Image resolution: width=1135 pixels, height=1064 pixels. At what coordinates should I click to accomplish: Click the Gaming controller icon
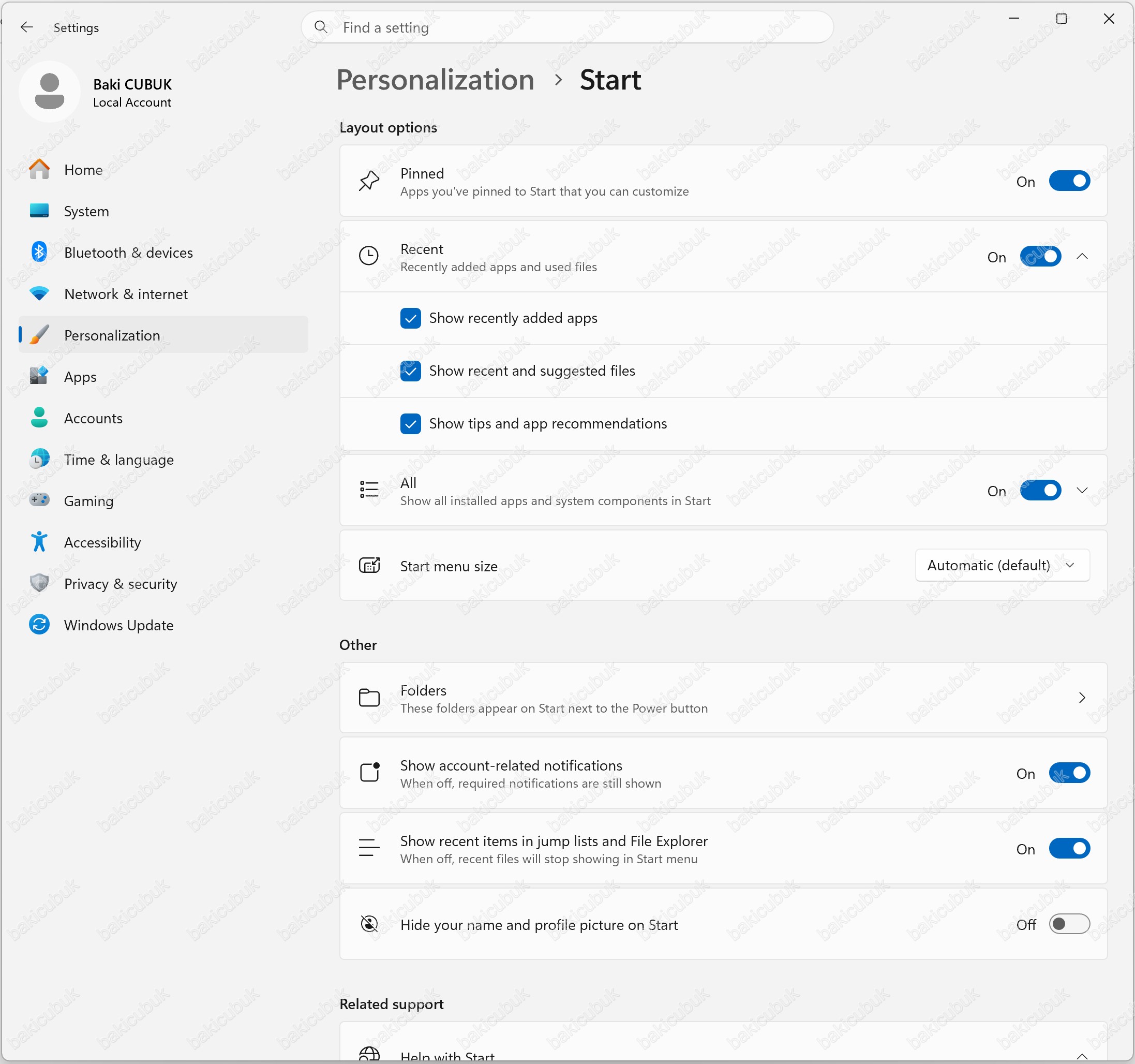click(39, 500)
